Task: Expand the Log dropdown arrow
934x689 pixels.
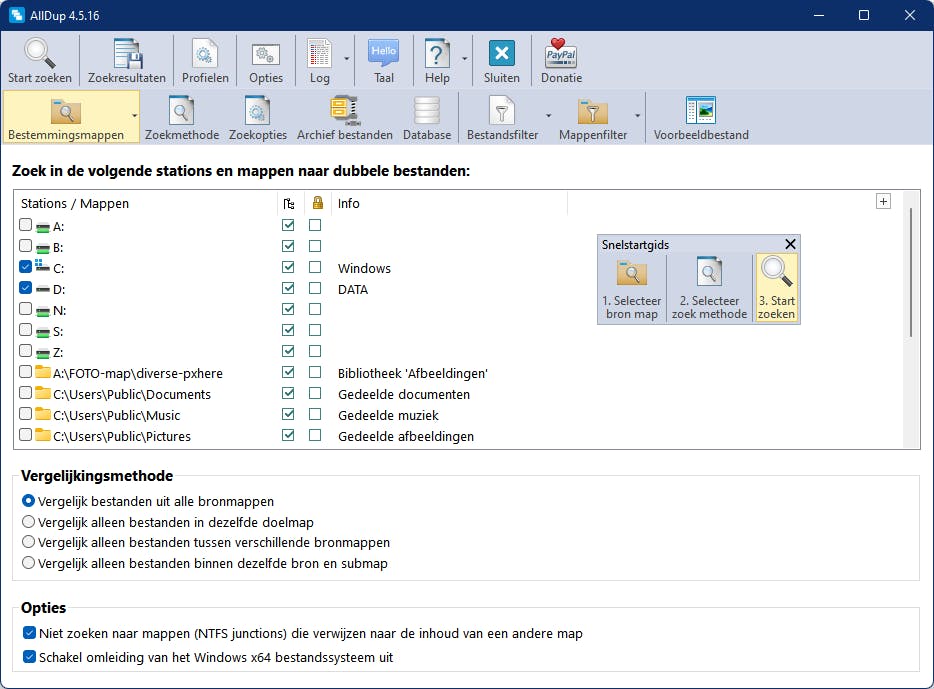Action: coord(347,58)
